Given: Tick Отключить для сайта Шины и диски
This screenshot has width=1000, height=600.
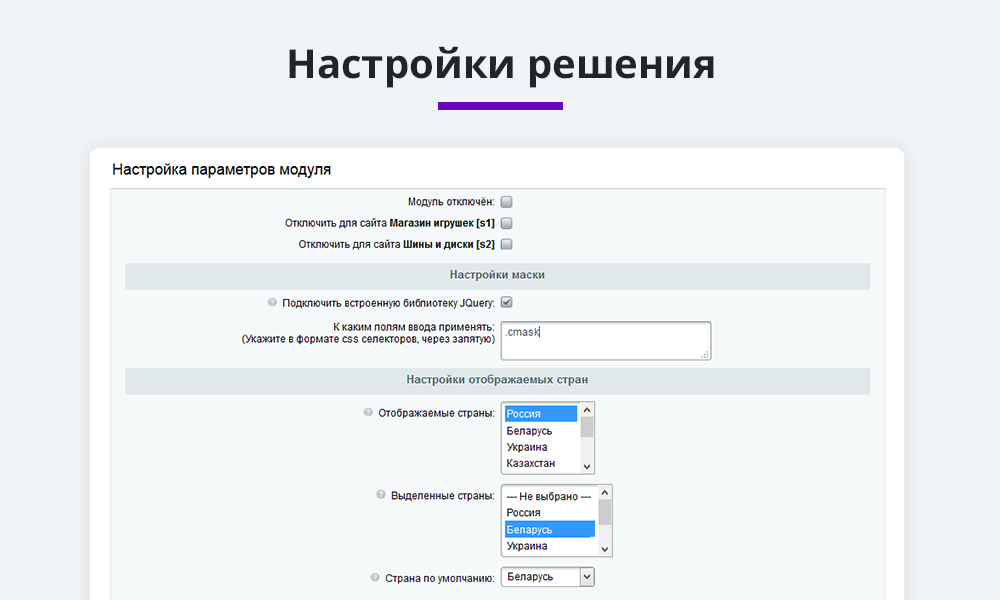Looking at the screenshot, I should (506, 244).
